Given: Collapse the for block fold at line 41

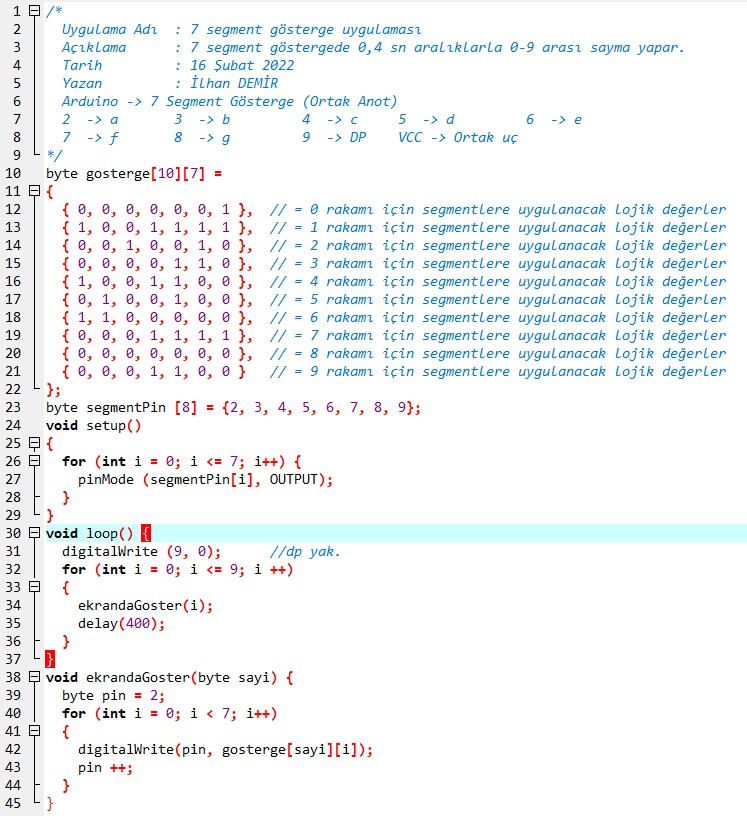Looking at the screenshot, I should [x=34, y=731].
